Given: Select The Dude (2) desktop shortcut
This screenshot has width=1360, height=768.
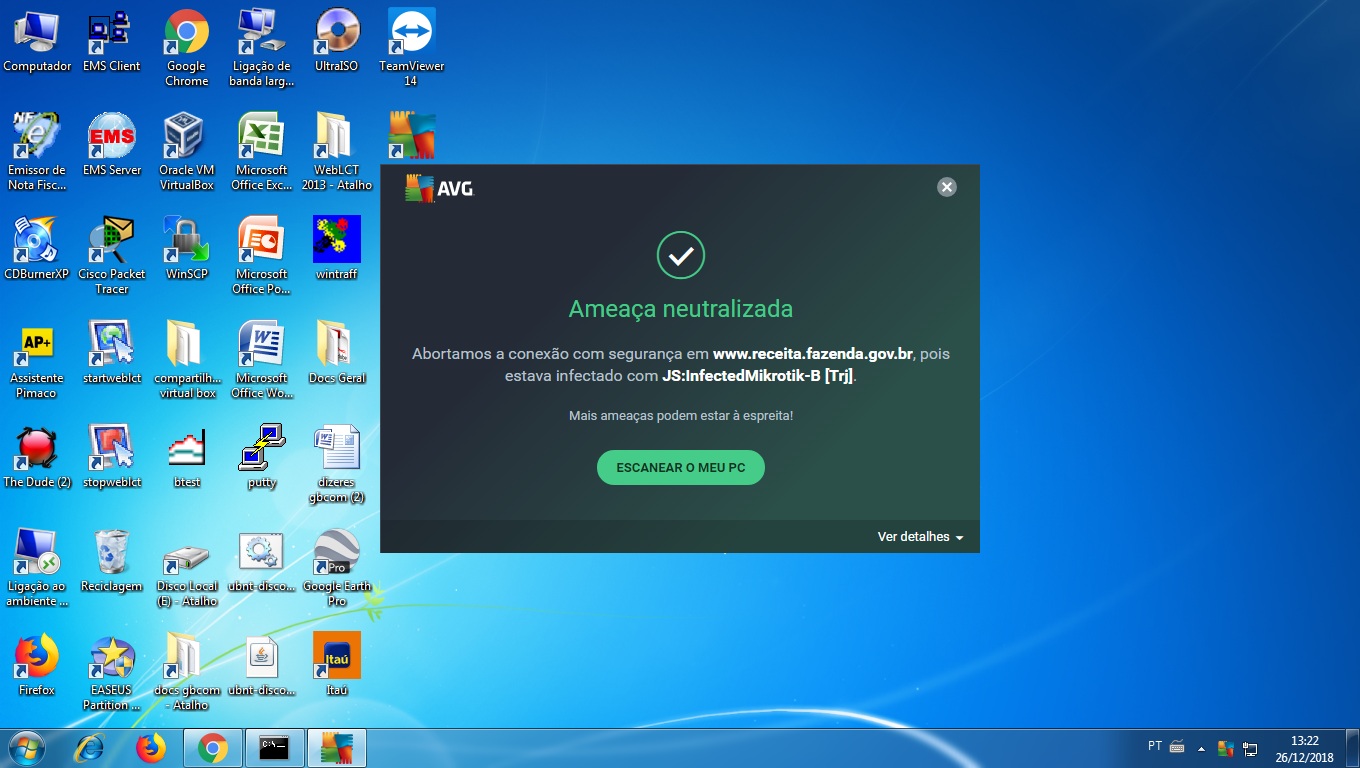Looking at the screenshot, I should point(37,457).
